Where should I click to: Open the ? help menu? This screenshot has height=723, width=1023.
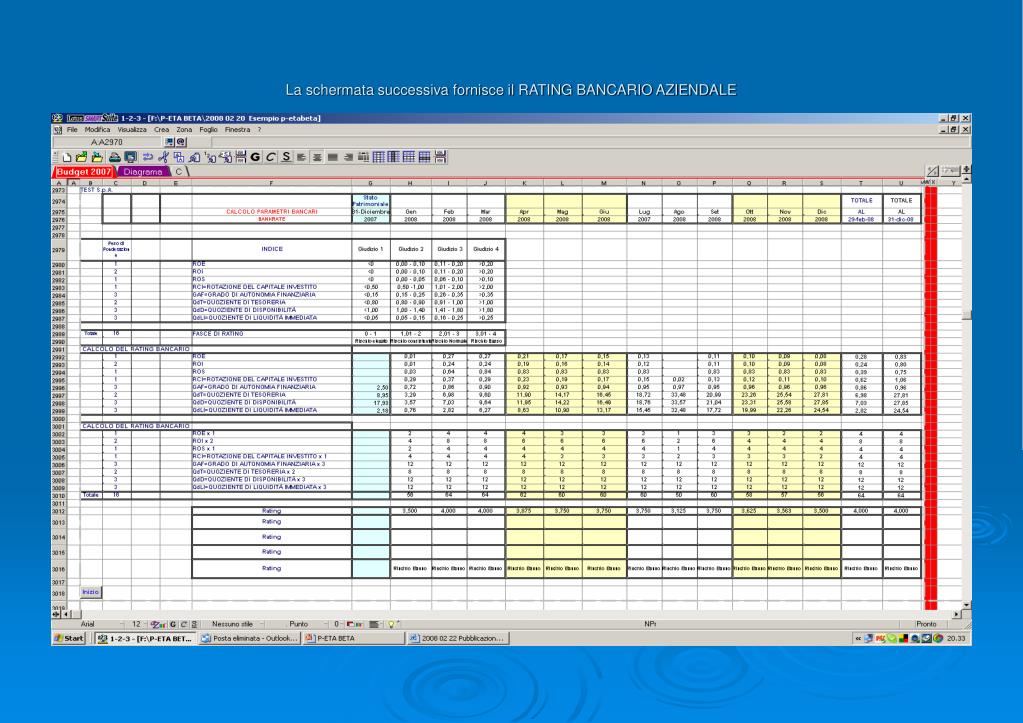pyautogui.click(x=259, y=130)
